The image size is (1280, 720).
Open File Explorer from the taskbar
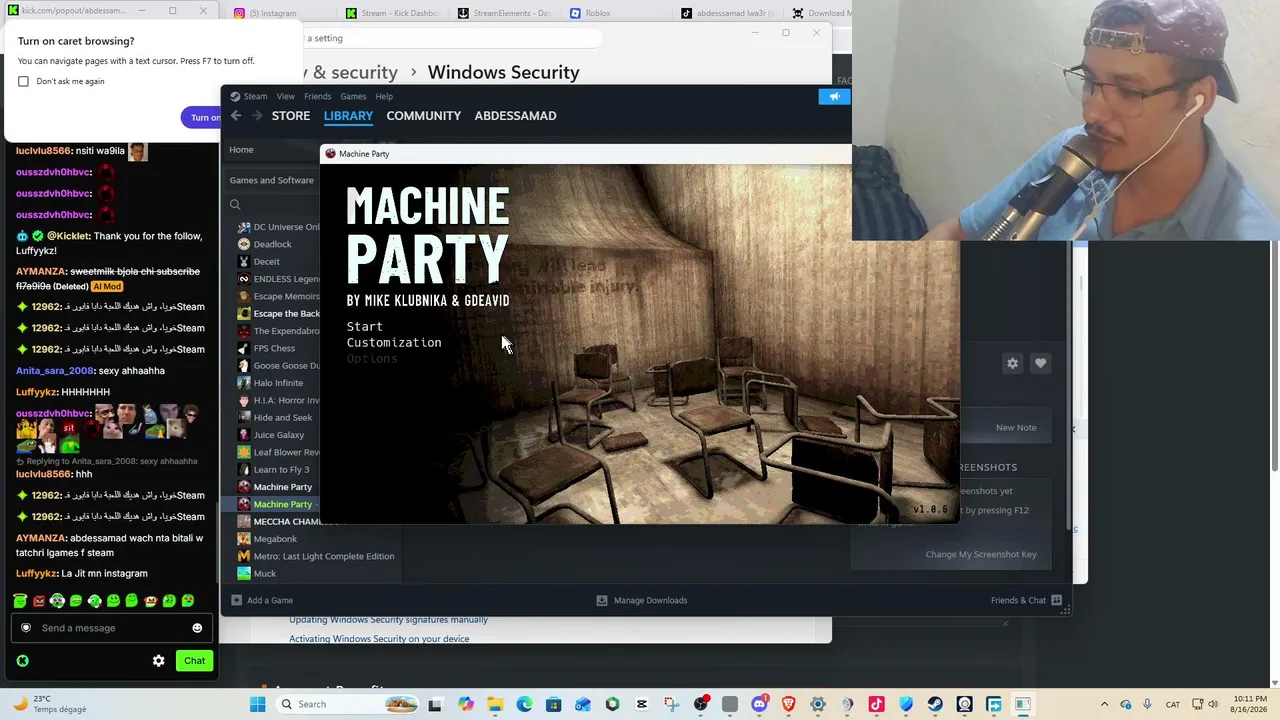495,704
